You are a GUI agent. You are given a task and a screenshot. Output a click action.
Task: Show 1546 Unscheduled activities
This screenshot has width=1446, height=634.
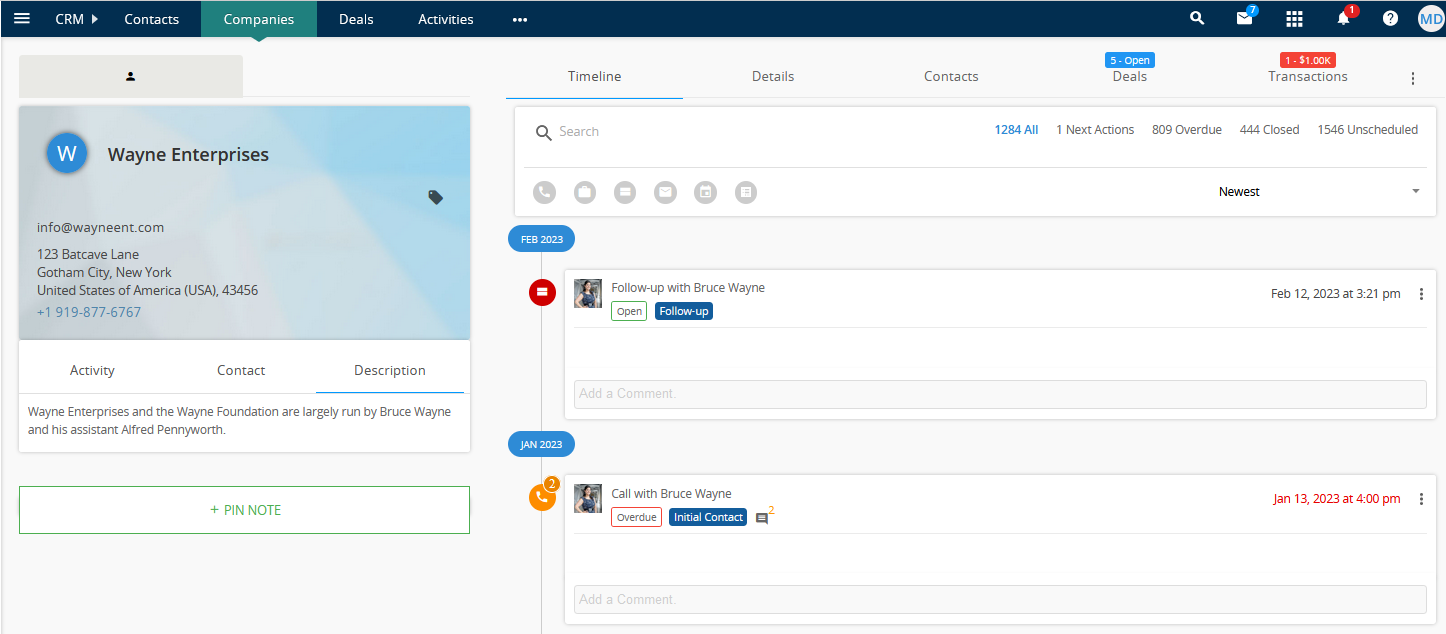tap(1368, 130)
